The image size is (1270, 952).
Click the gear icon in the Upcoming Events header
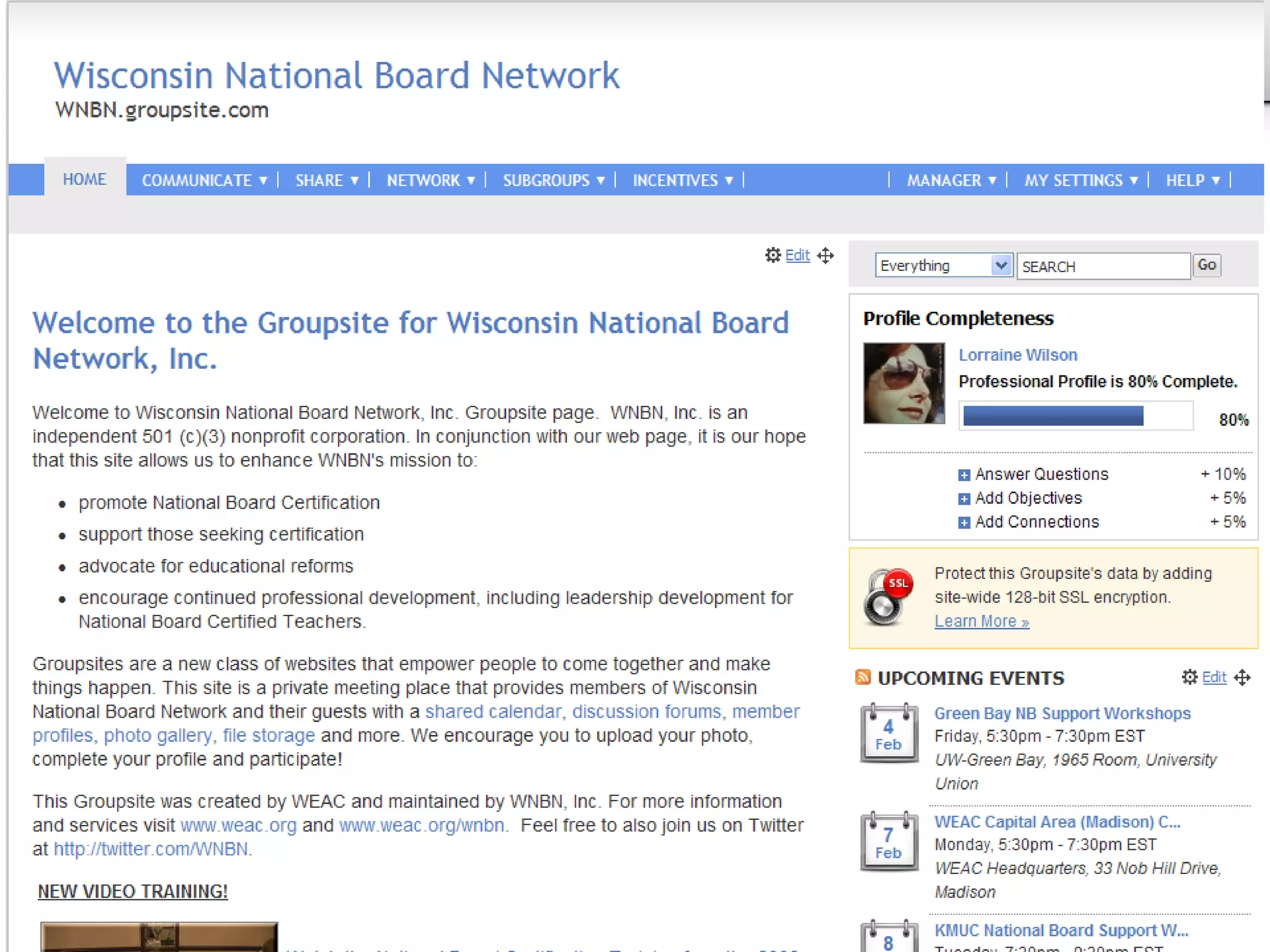1189,677
